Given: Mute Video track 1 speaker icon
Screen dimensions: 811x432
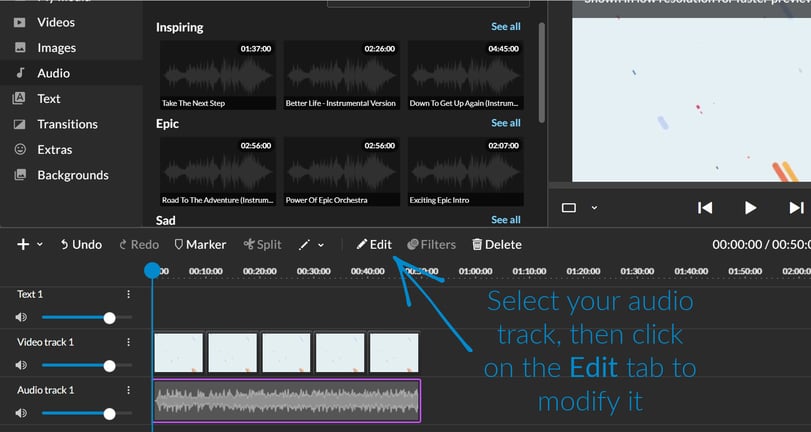Looking at the screenshot, I should 21,365.
